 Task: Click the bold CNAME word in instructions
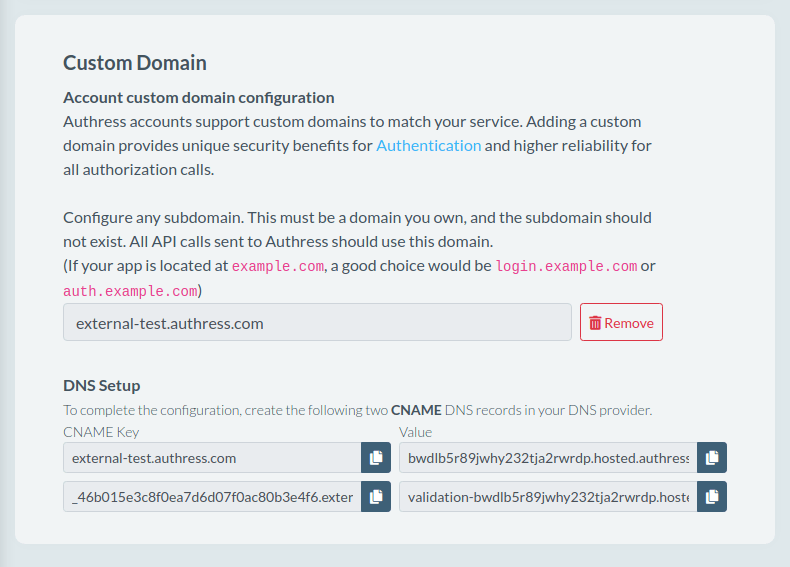pos(416,410)
